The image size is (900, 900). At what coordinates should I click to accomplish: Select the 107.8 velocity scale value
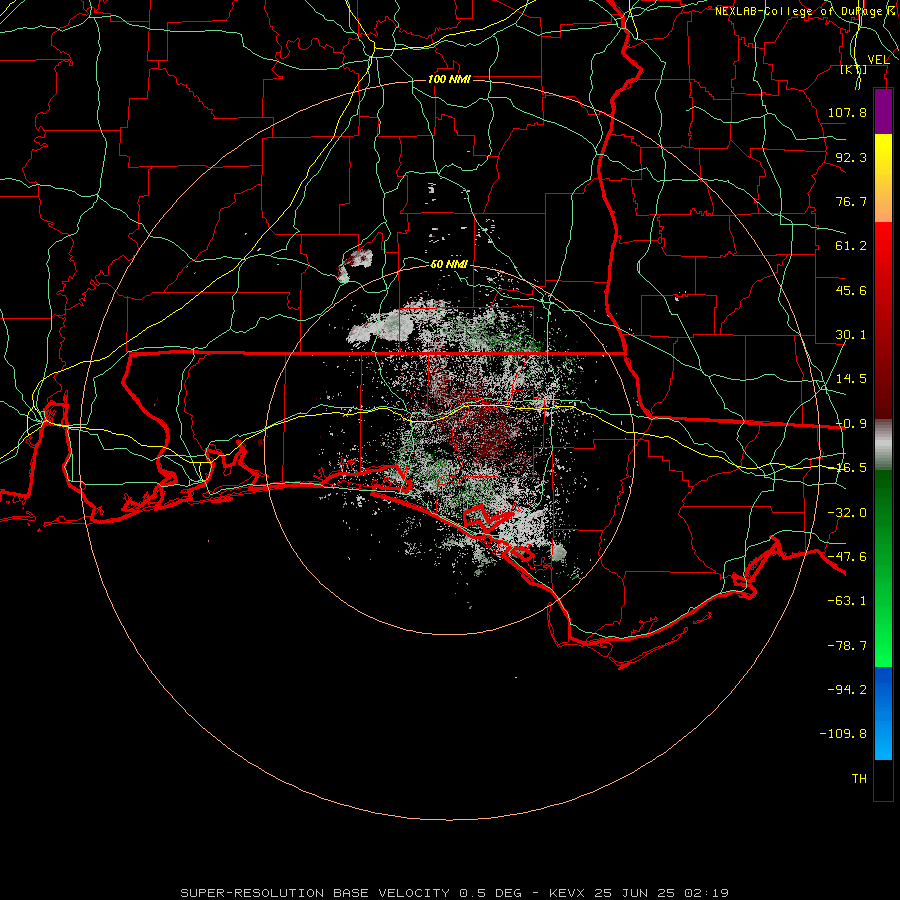click(847, 112)
